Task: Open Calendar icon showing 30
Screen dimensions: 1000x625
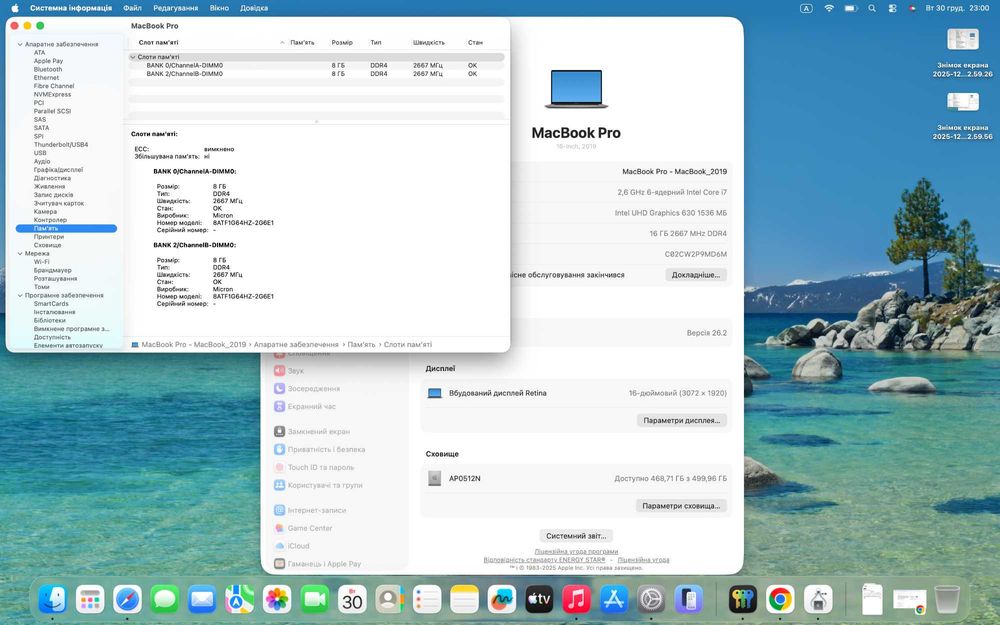Action: [352, 599]
